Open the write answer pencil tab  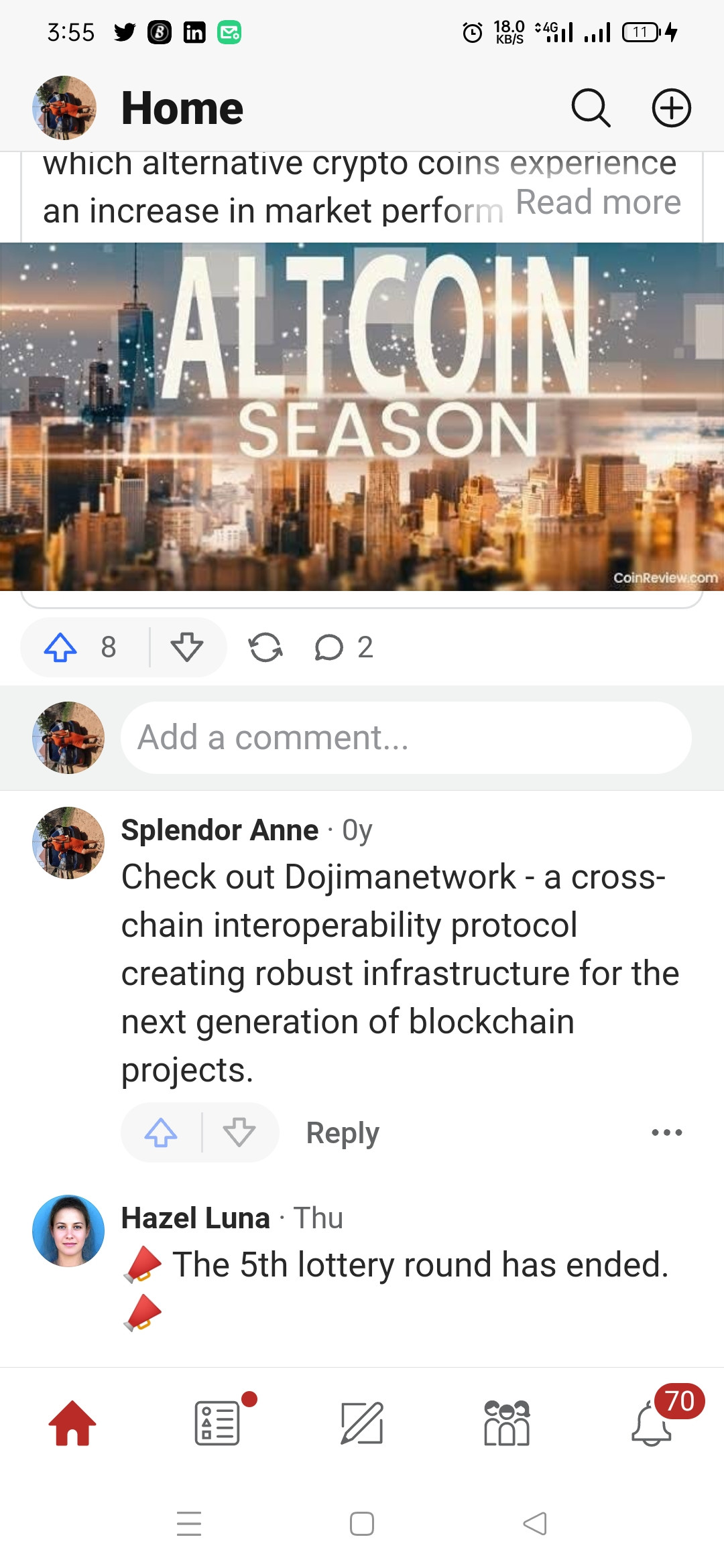pos(362,1423)
